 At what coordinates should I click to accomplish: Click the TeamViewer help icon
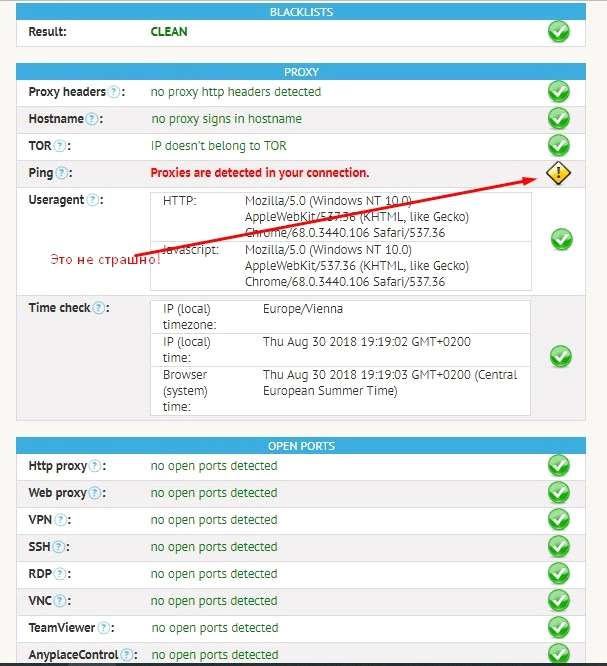105,628
